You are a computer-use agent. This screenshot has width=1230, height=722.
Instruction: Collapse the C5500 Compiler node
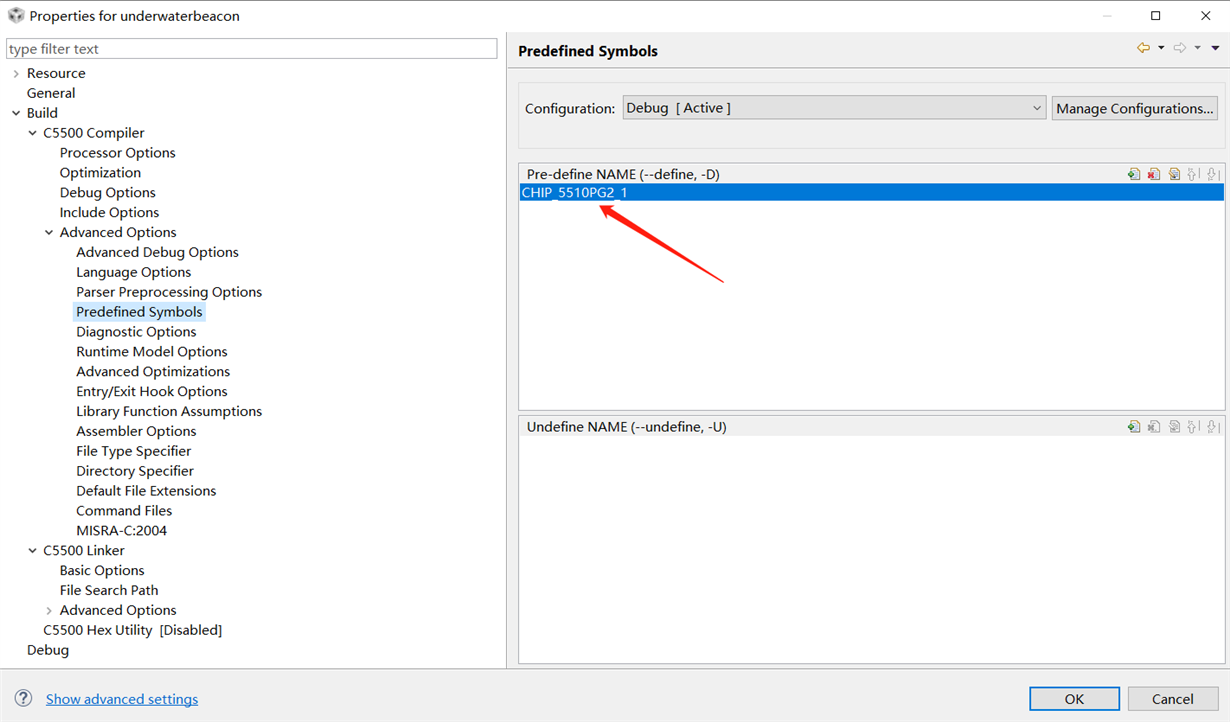coord(33,133)
